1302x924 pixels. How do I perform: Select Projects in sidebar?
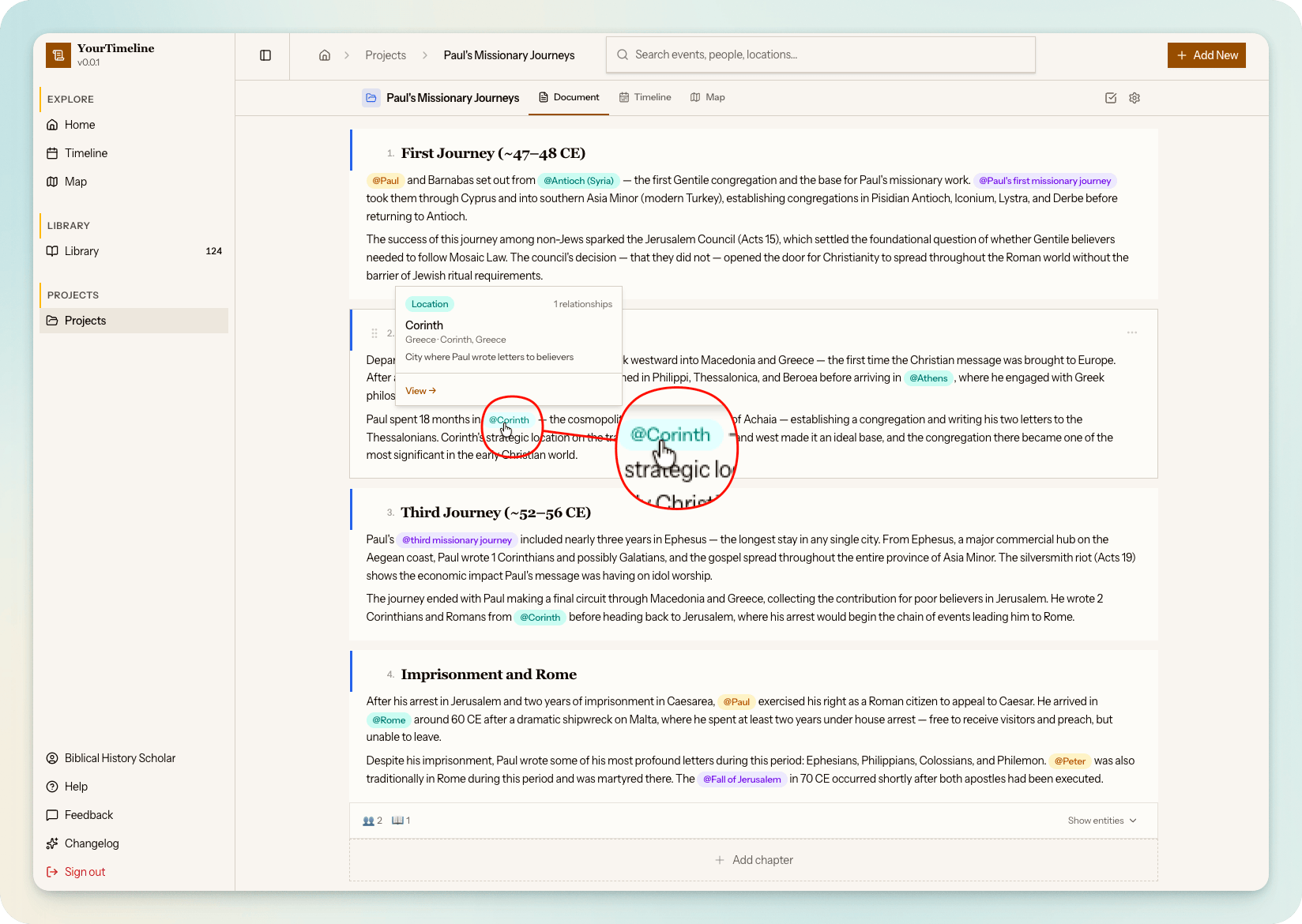[134, 321]
